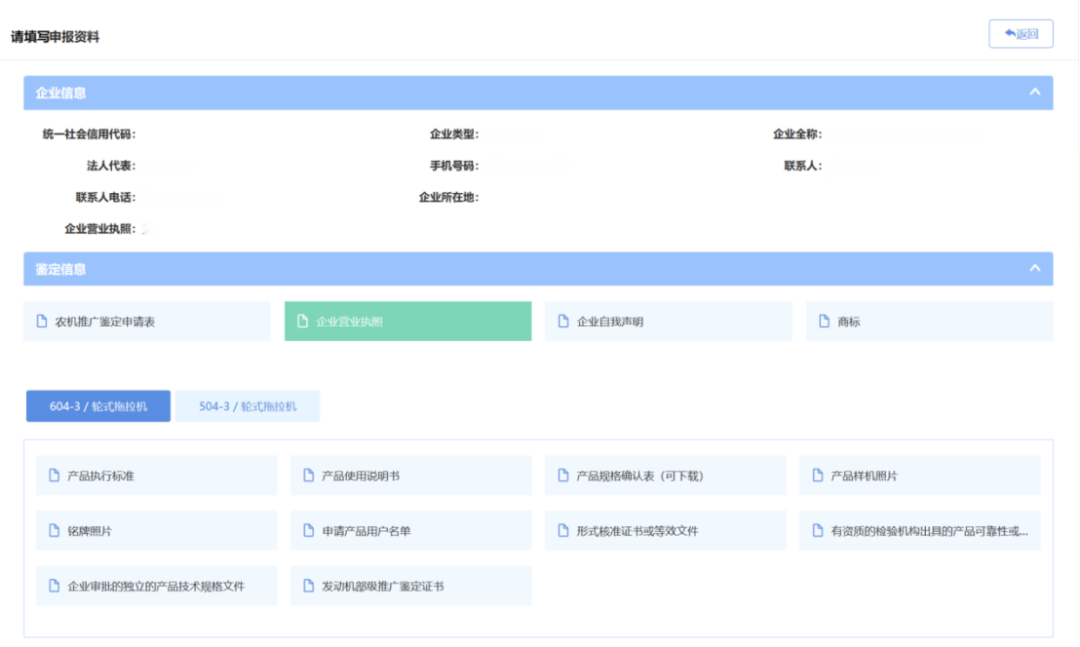
Task: Switch to 604-3 / 轮式拖拉机 tab
Action: pyautogui.click(x=97, y=406)
